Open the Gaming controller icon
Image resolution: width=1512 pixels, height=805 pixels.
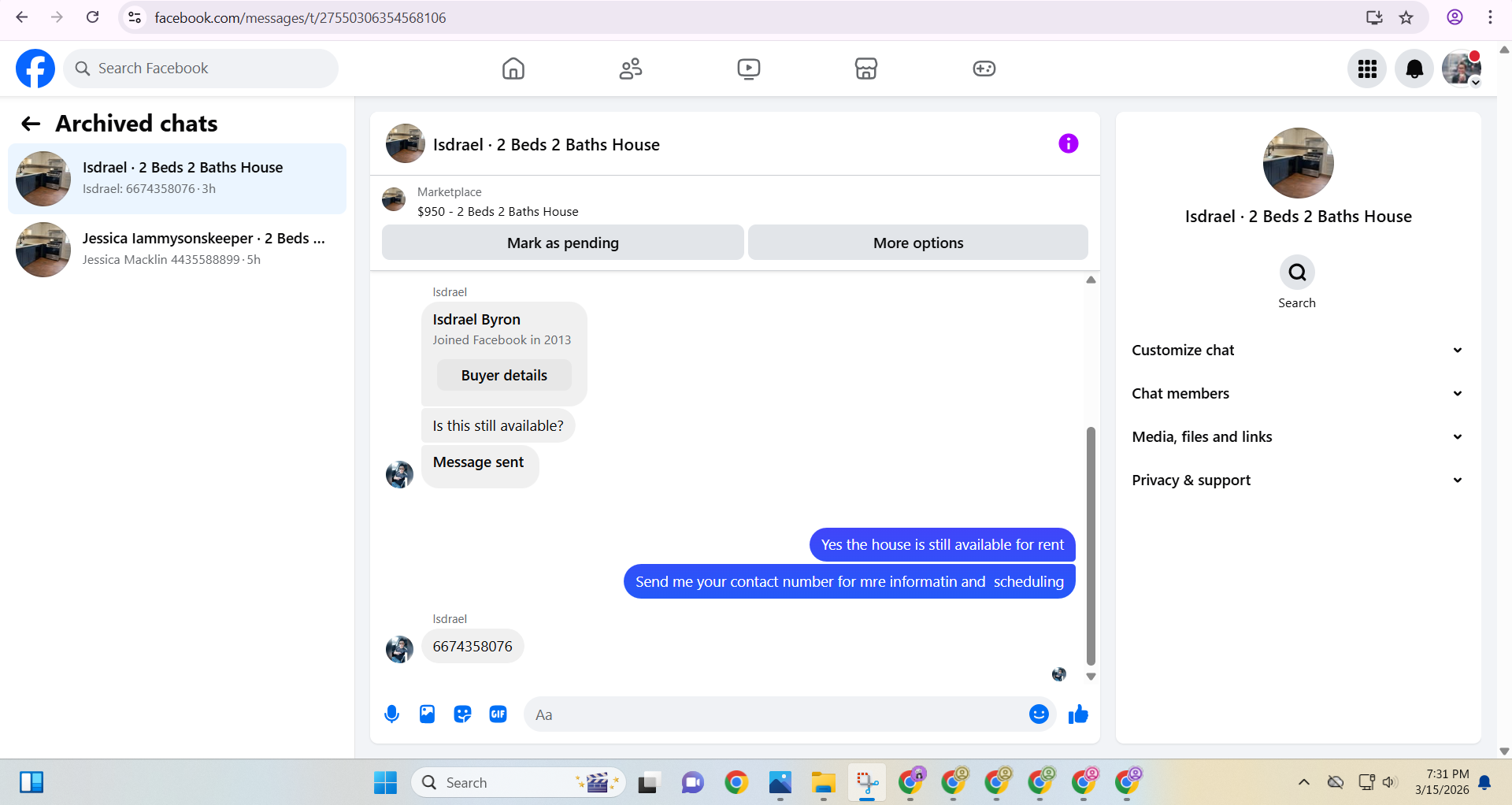coord(984,69)
